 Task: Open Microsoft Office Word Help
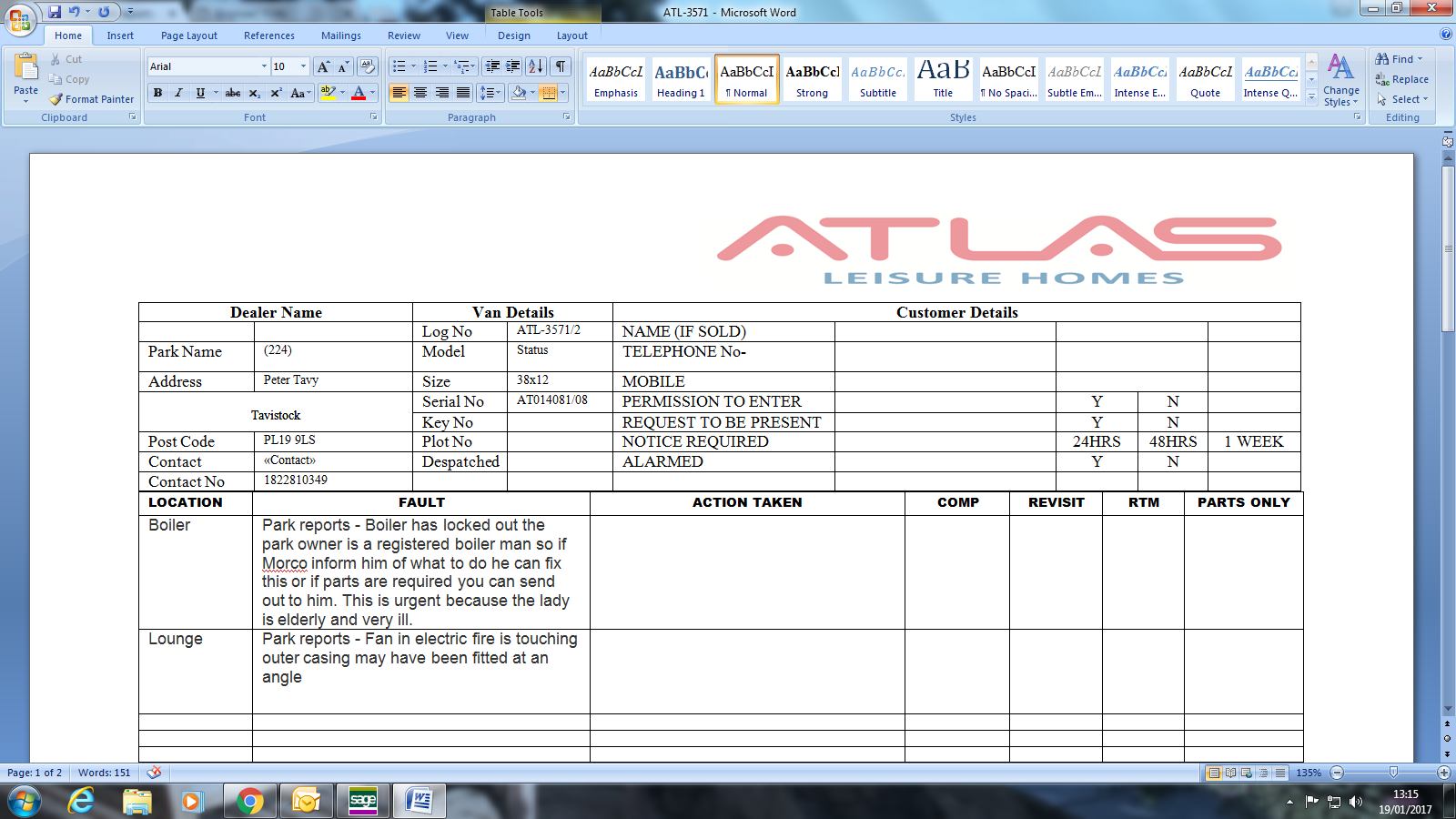pyautogui.click(x=1446, y=35)
